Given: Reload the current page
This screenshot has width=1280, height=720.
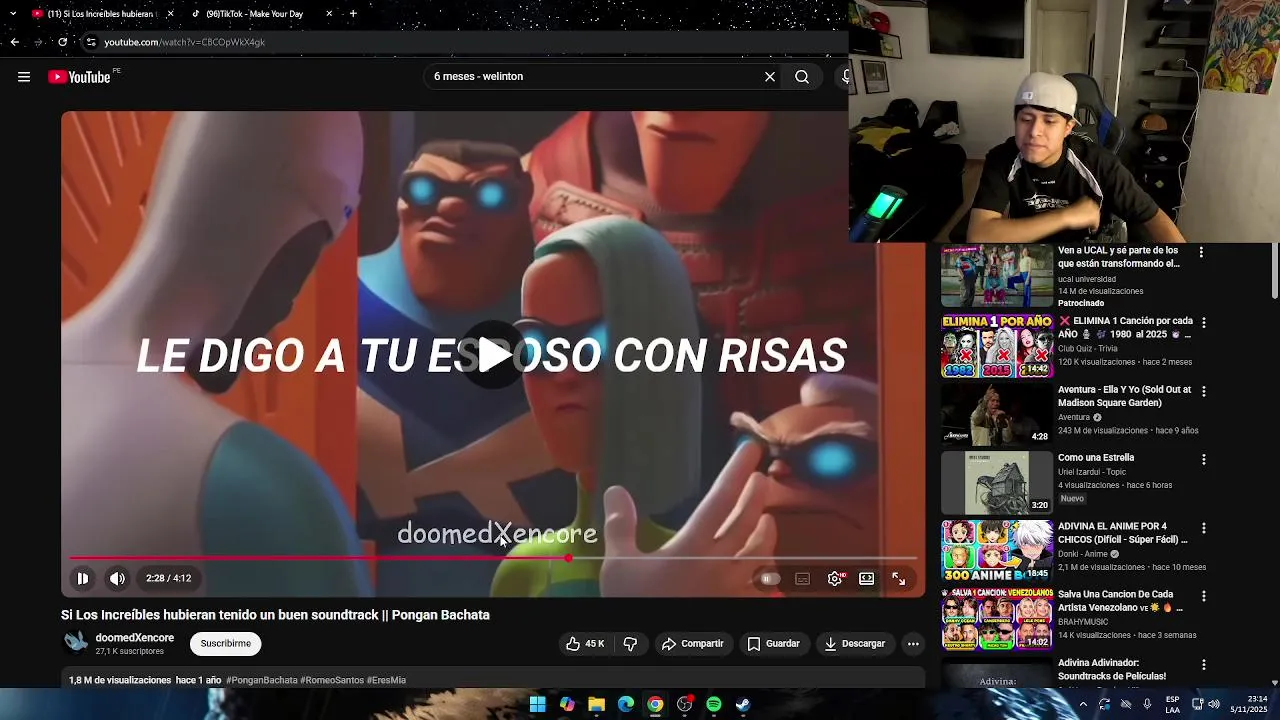Looking at the screenshot, I should [62, 42].
